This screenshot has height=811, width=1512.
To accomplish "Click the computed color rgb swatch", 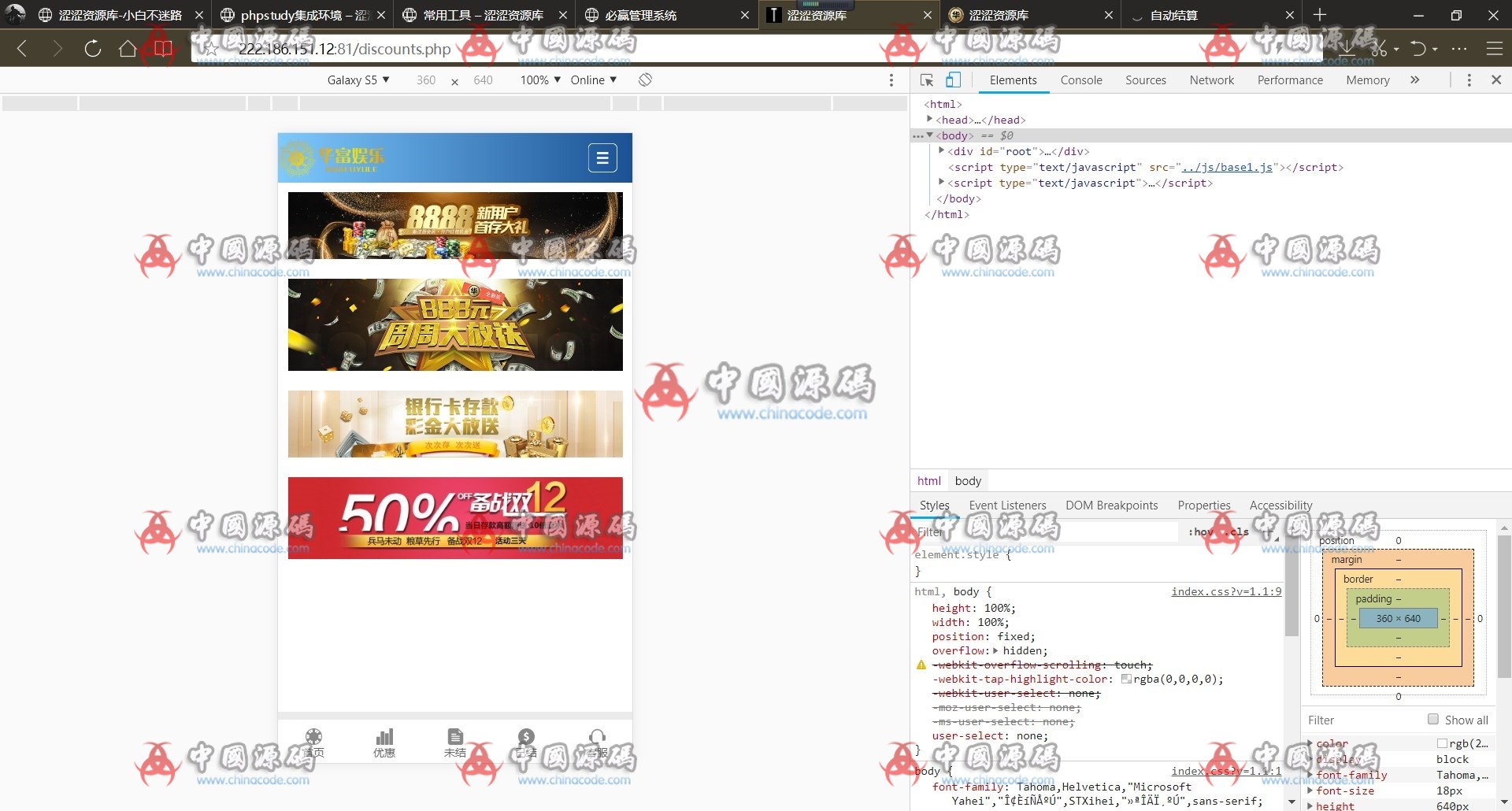I will (1442, 743).
